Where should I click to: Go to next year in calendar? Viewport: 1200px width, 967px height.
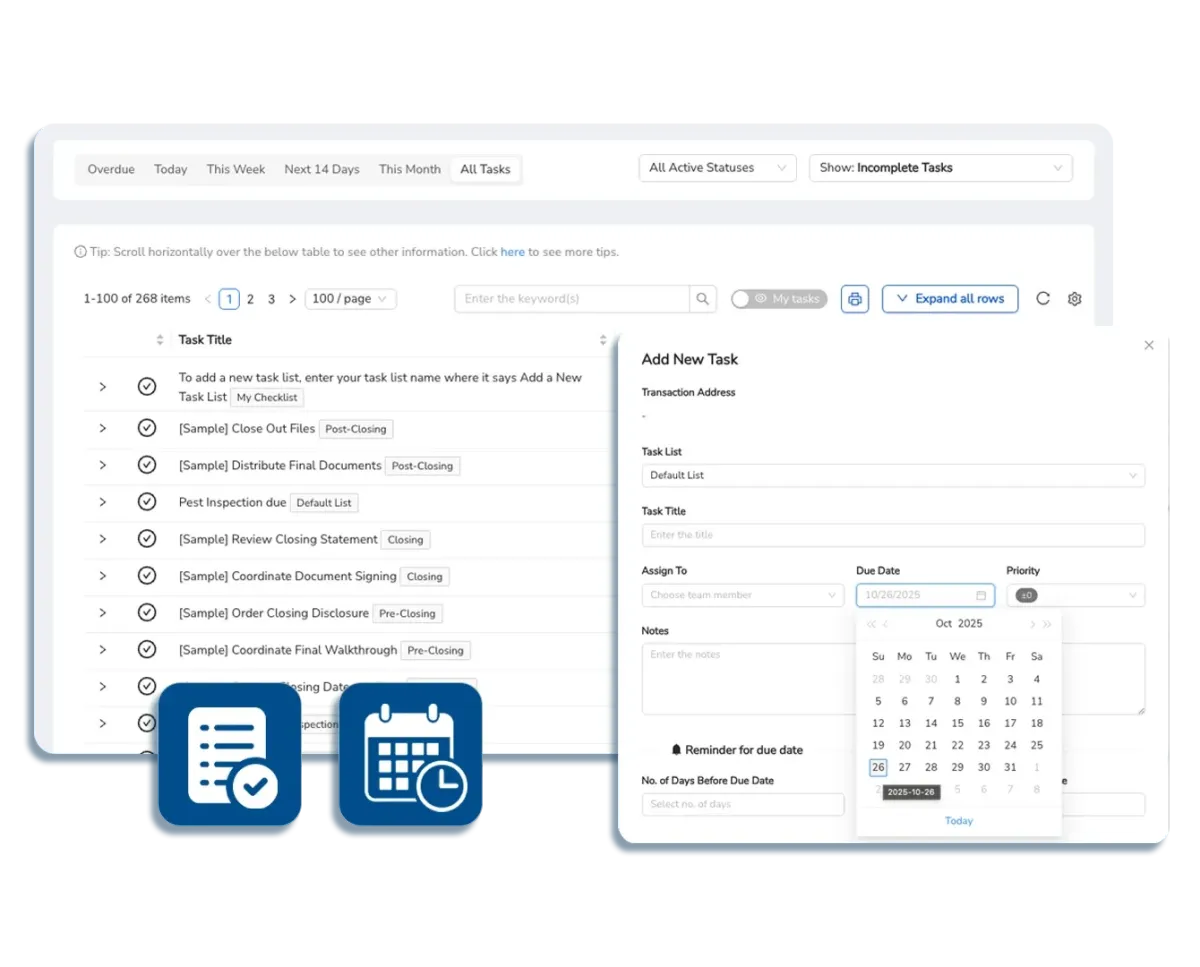1047,624
